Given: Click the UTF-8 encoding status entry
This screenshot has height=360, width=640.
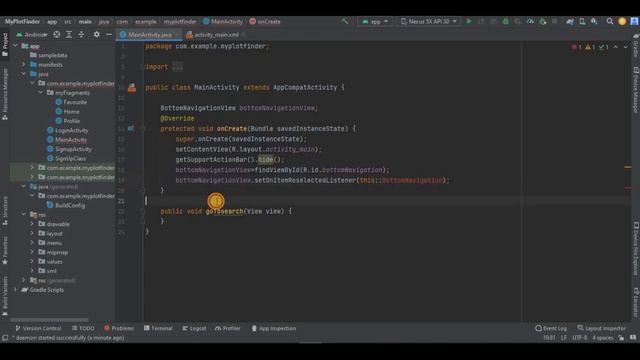Looking at the screenshot, I should tap(580, 338).
